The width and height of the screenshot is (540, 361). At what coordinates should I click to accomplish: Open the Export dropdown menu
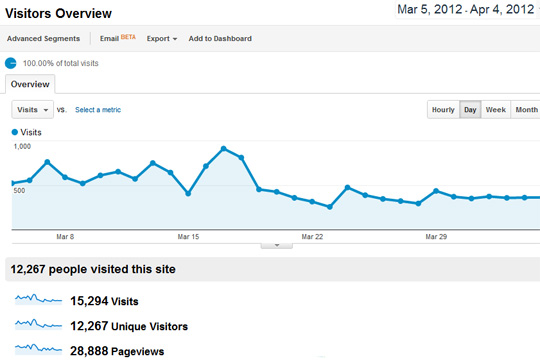click(x=162, y=39)
